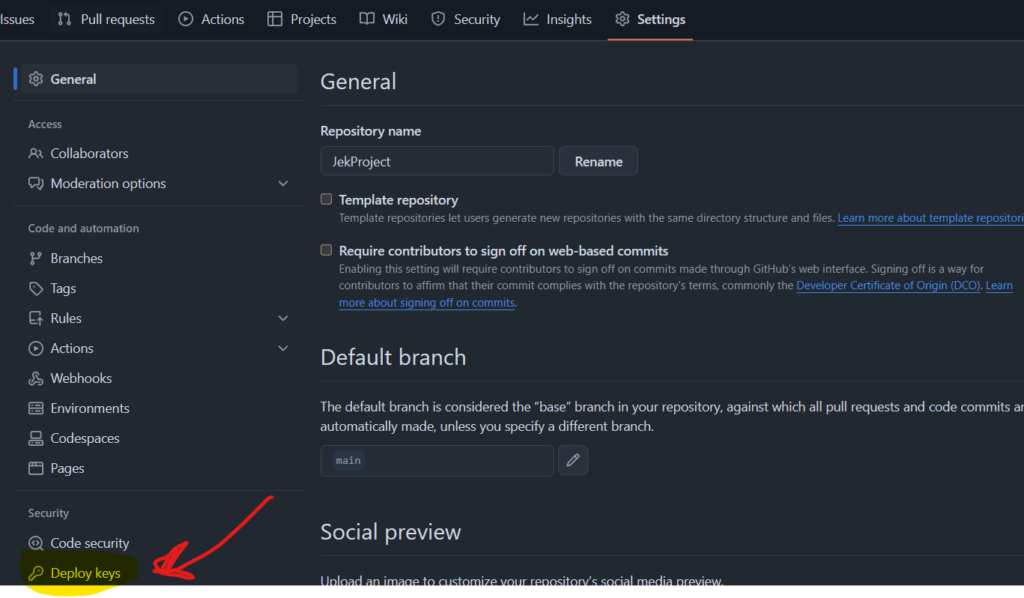The height and width of the screenshot is (598, 1024).
Task: Select the Settings tab
Action: (650, 20)
